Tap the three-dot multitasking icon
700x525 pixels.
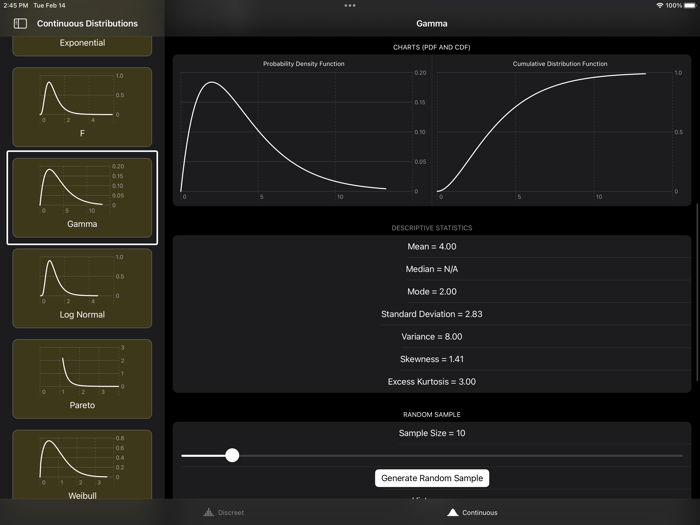349,6
